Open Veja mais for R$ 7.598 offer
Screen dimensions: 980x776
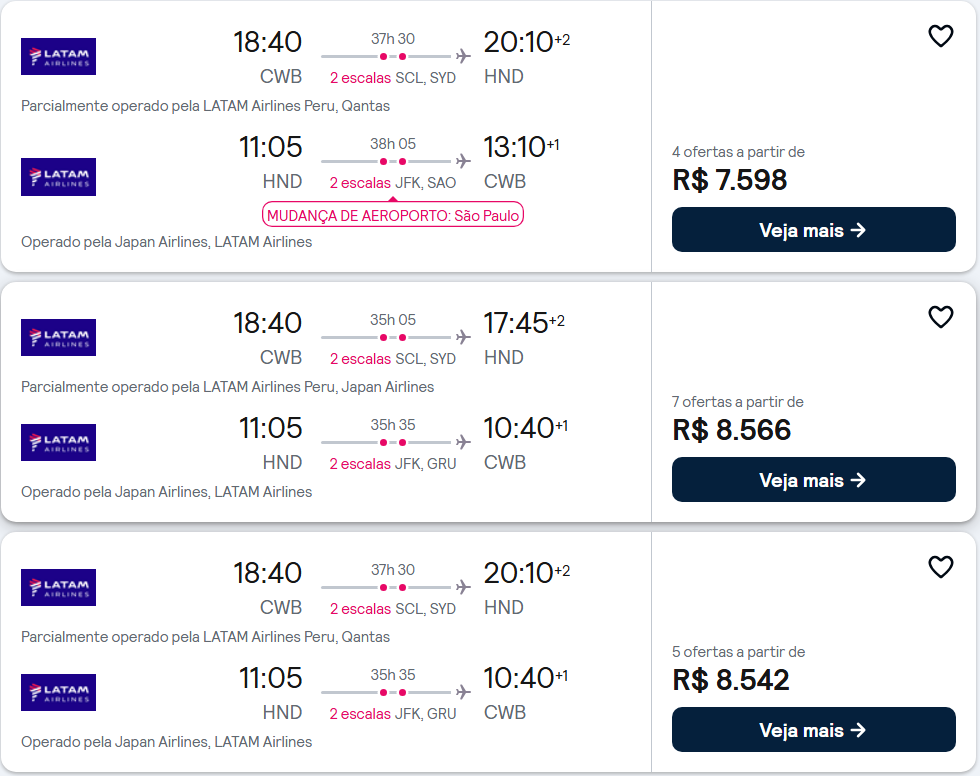coord(813,230)
